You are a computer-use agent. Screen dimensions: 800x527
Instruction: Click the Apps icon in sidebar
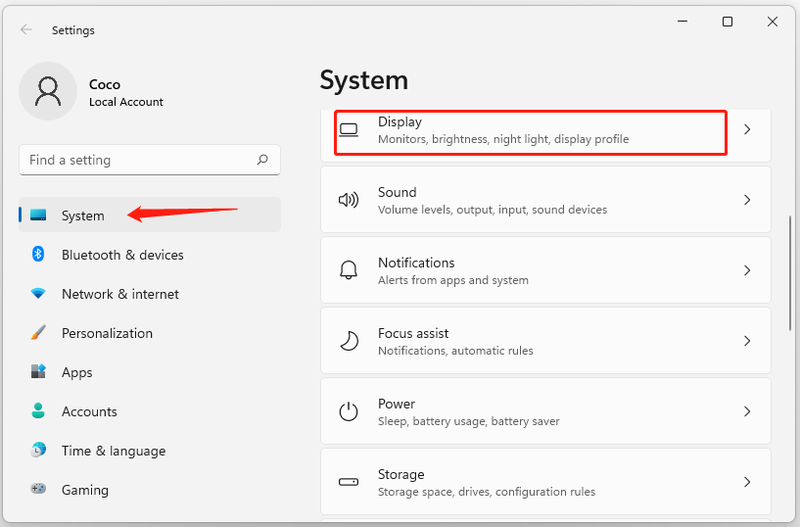(x=38, y=371)
